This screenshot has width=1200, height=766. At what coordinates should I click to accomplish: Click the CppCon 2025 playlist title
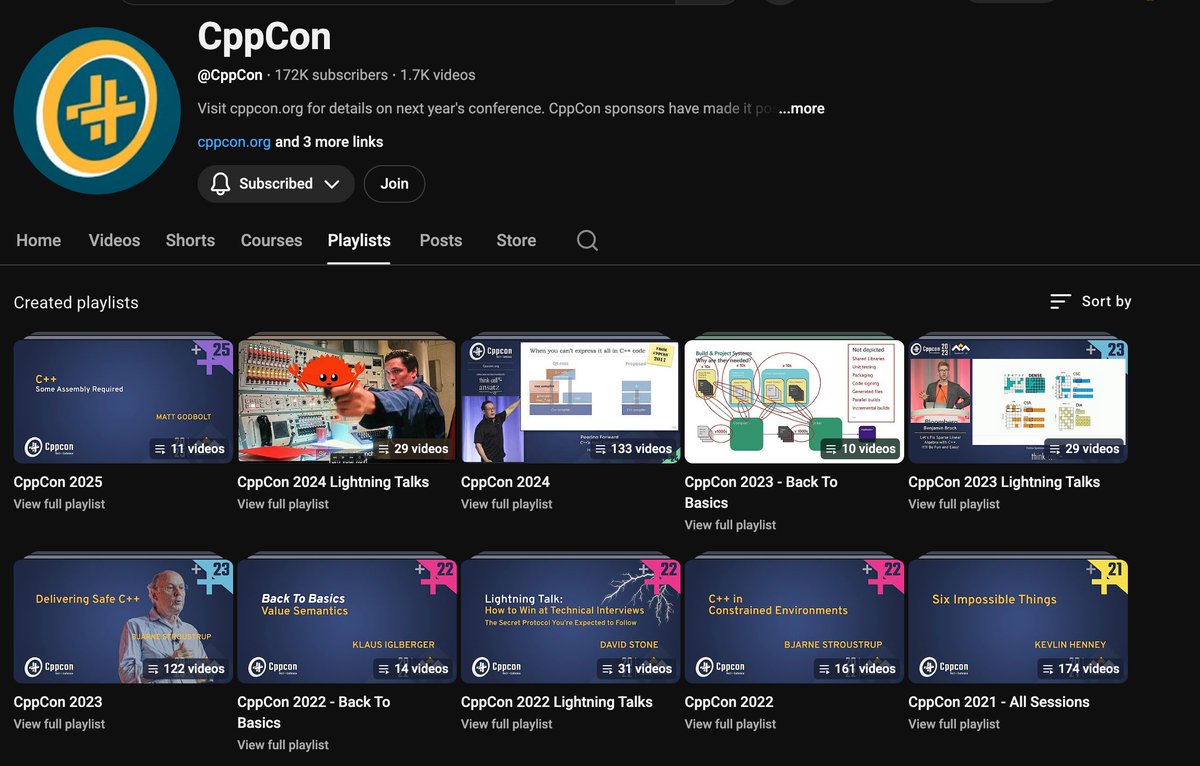pos(58,482)
